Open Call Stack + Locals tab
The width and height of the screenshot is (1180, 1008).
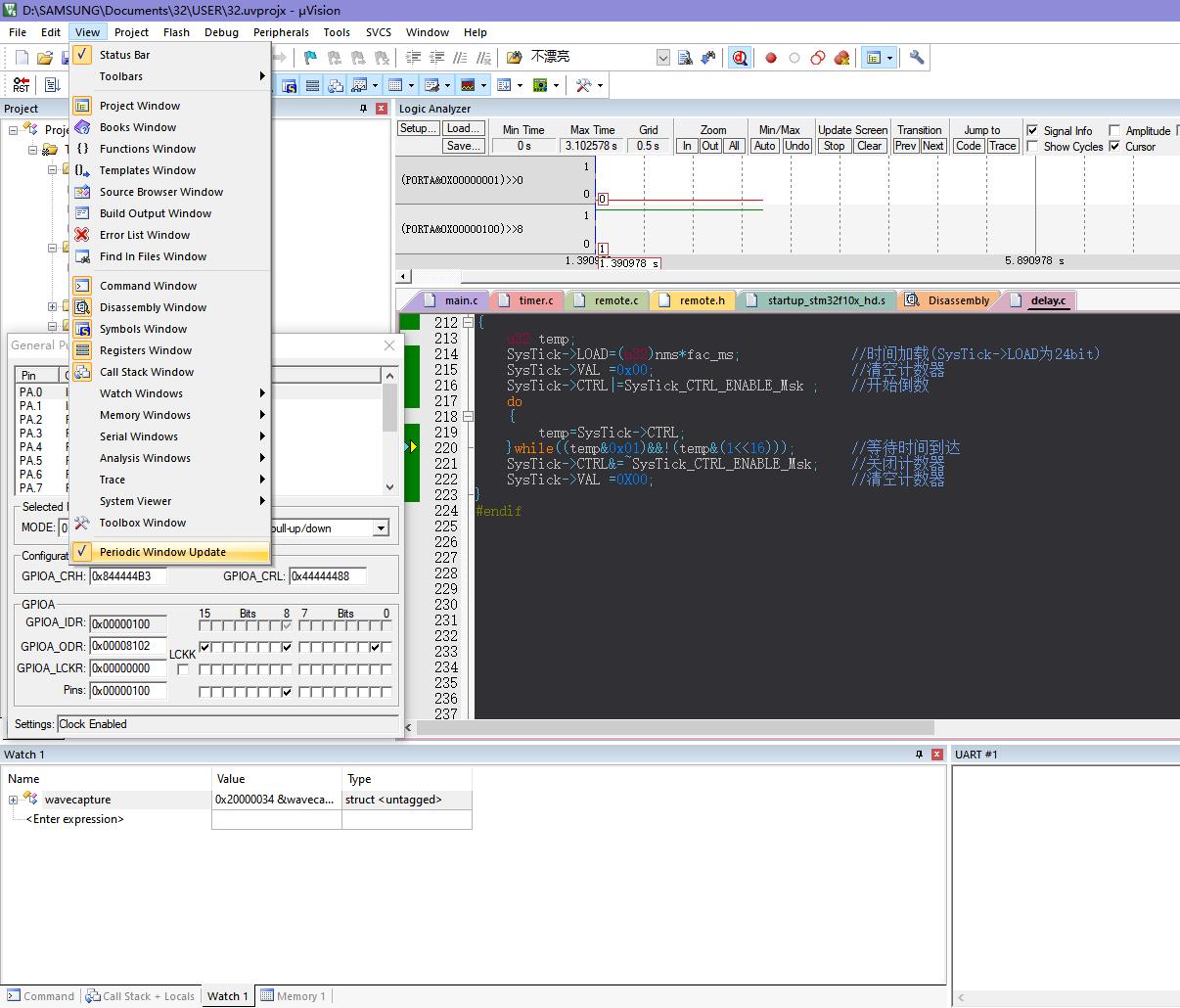140,996
